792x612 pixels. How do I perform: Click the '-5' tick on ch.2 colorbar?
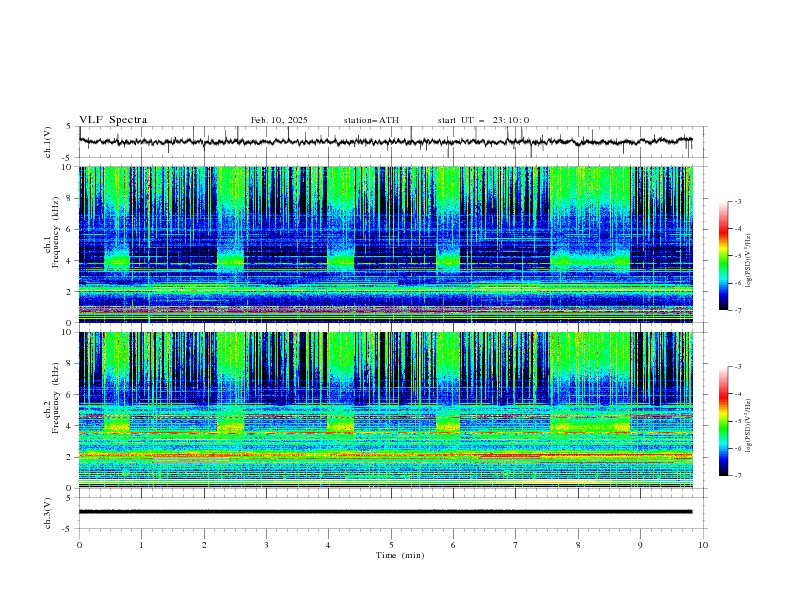(x=737, y=421)
